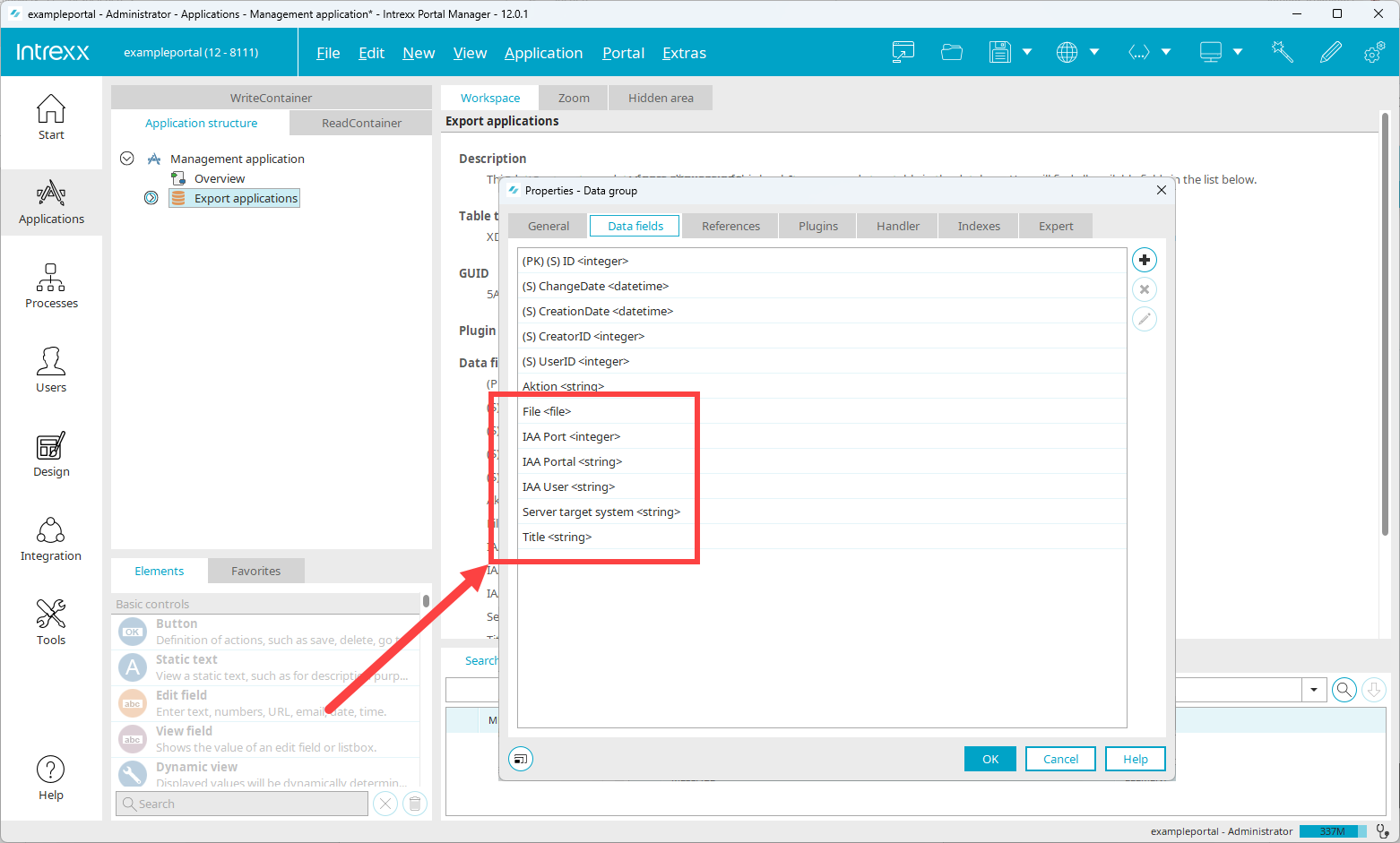Open the Design module

point(51,455)
